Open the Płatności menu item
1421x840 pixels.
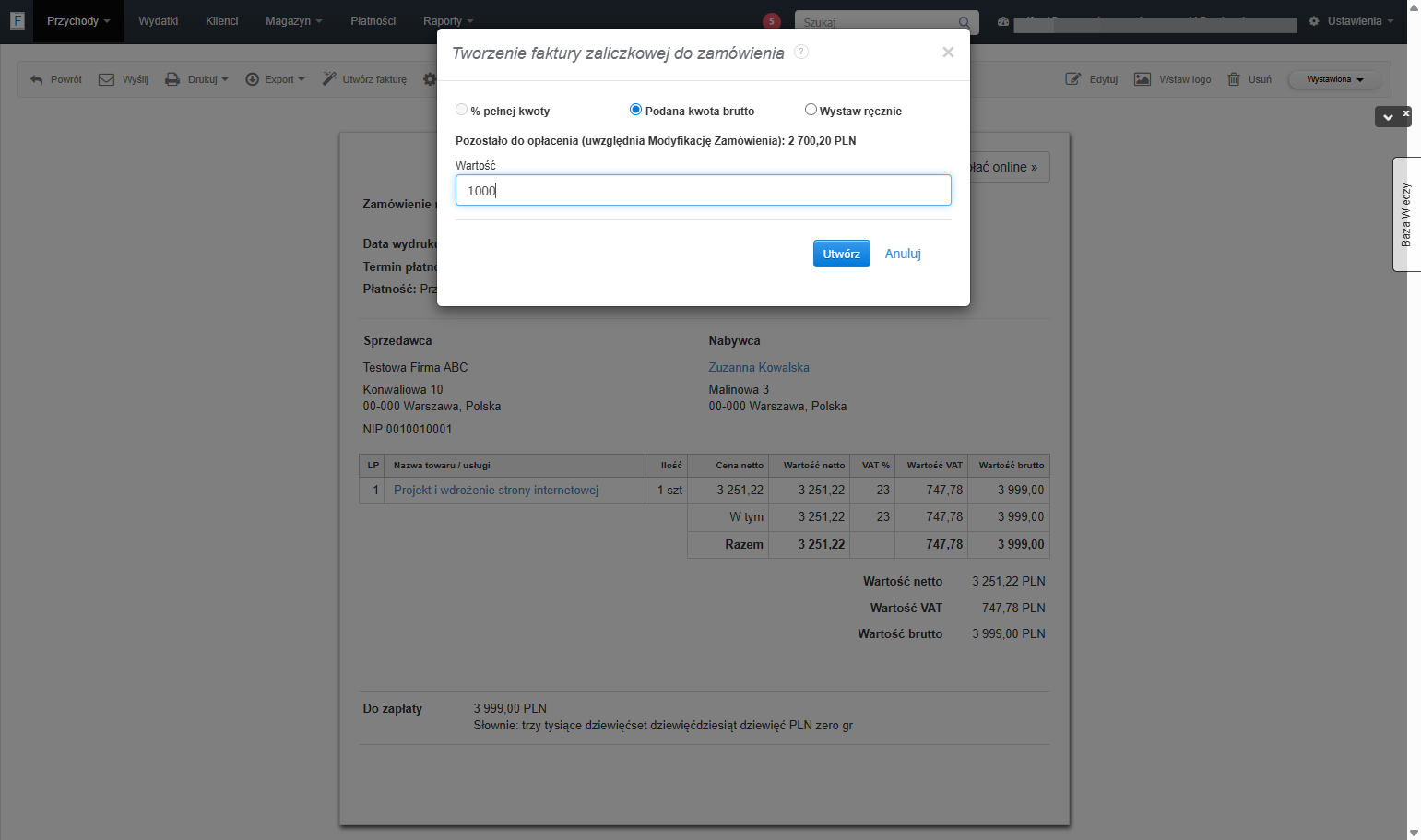click(x=373, y=21)
